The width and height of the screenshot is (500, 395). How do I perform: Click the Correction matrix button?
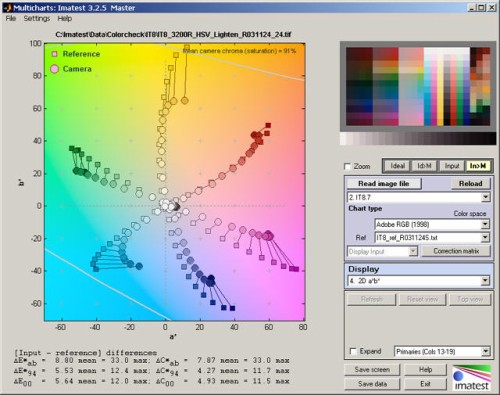456,251
